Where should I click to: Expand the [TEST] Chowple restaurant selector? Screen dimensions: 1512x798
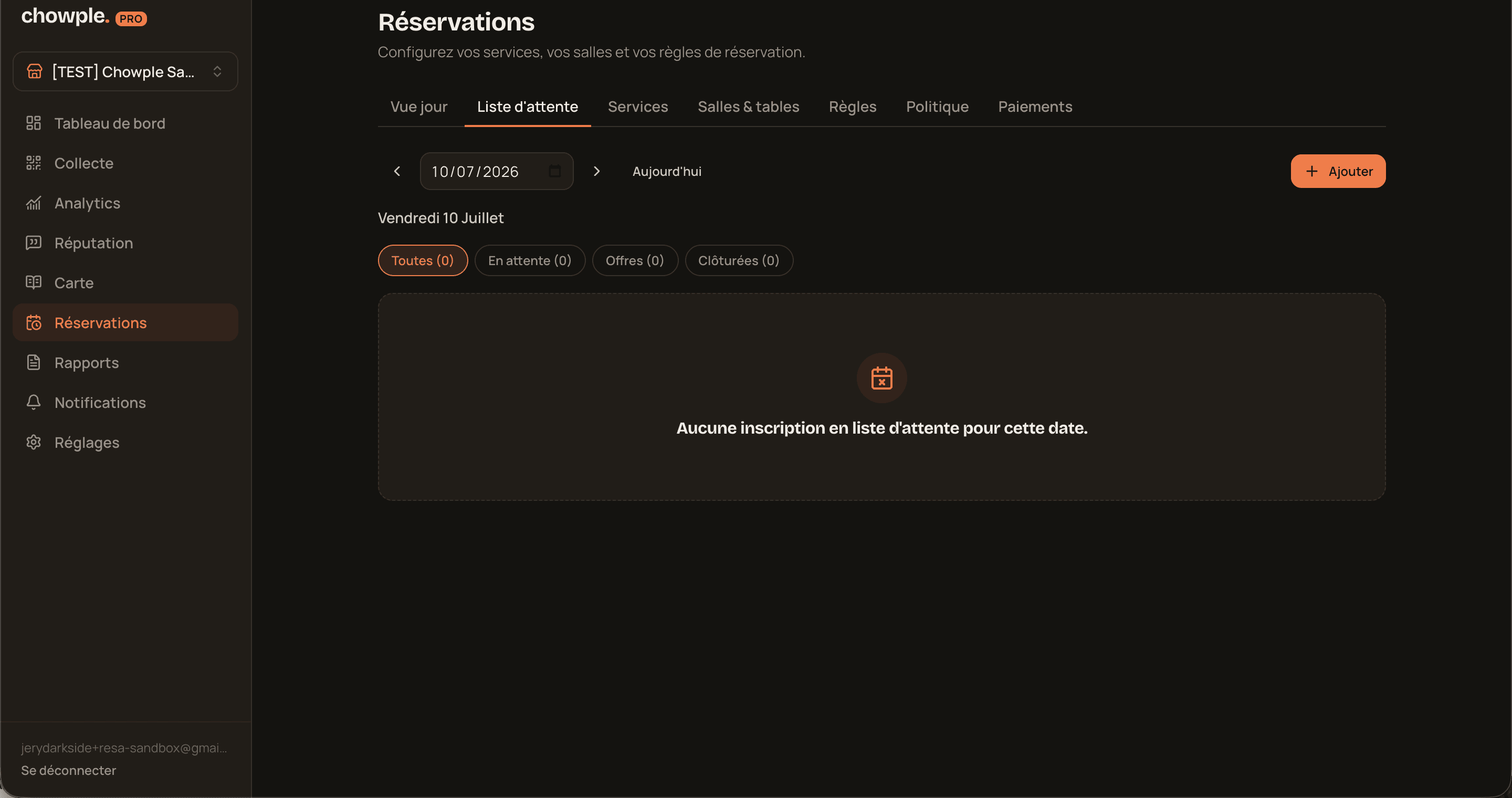point(125,71)
